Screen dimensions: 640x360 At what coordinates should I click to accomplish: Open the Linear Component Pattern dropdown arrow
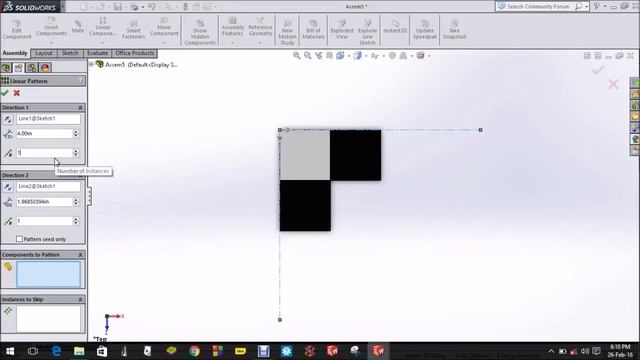click(102, 42)
